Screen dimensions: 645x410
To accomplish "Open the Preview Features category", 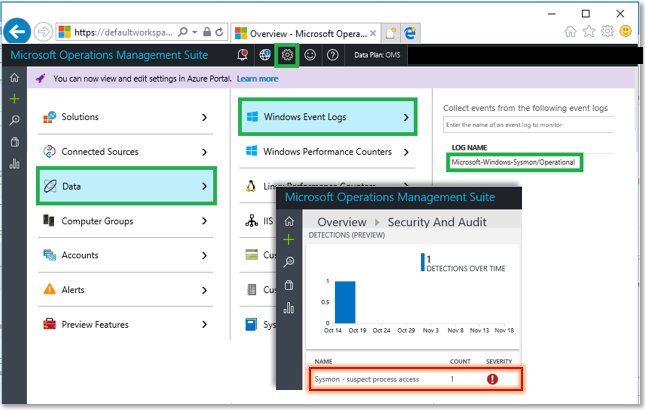I will point(125,324).
